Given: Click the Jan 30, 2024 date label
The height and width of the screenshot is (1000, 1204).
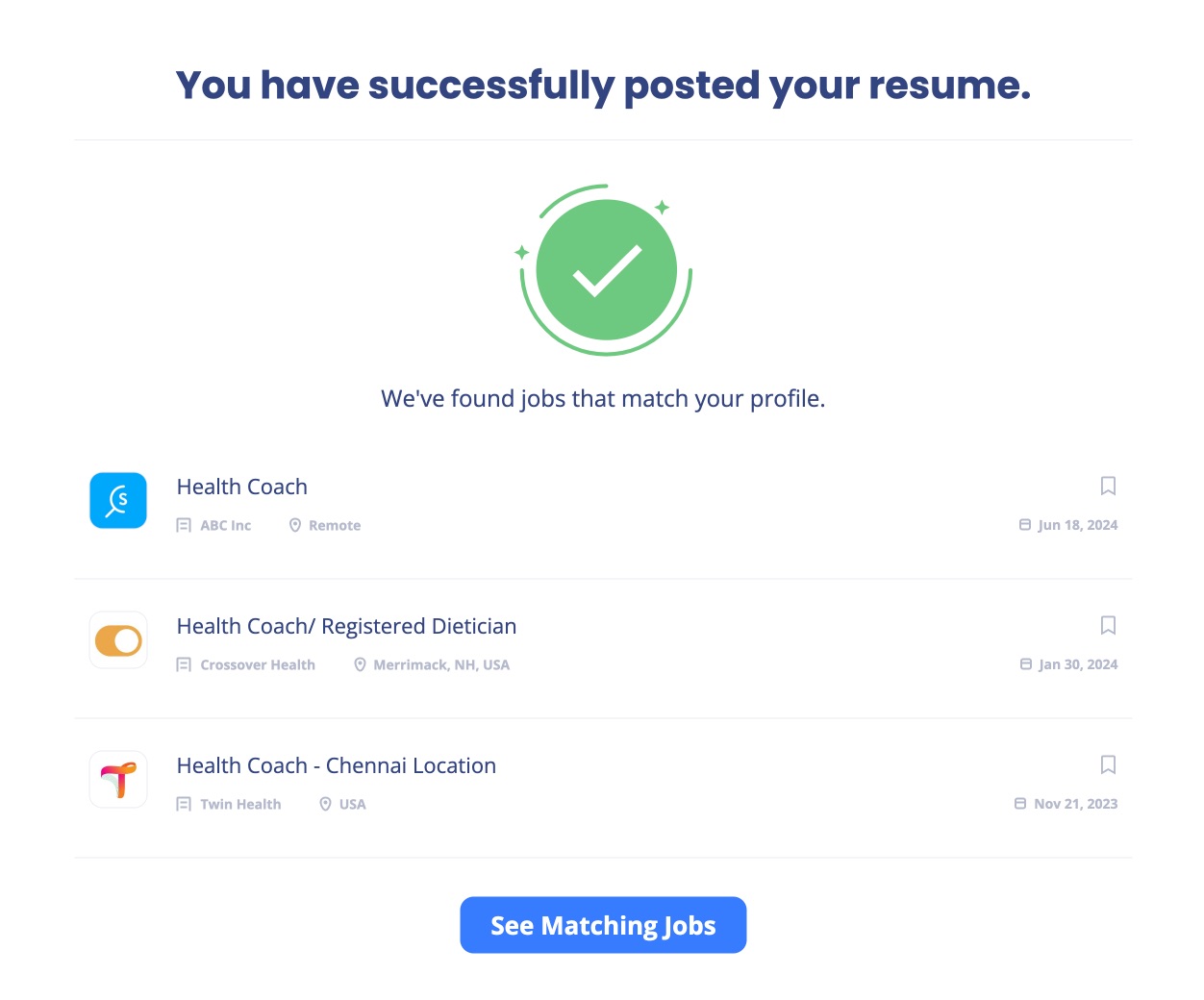Looking at the screenshot, I should (1076, 664).
